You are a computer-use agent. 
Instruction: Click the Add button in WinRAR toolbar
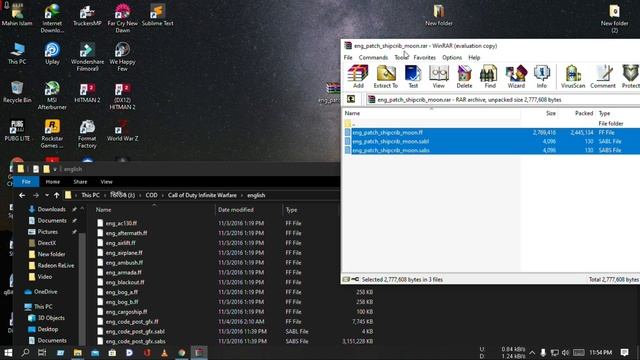[358, 76]
